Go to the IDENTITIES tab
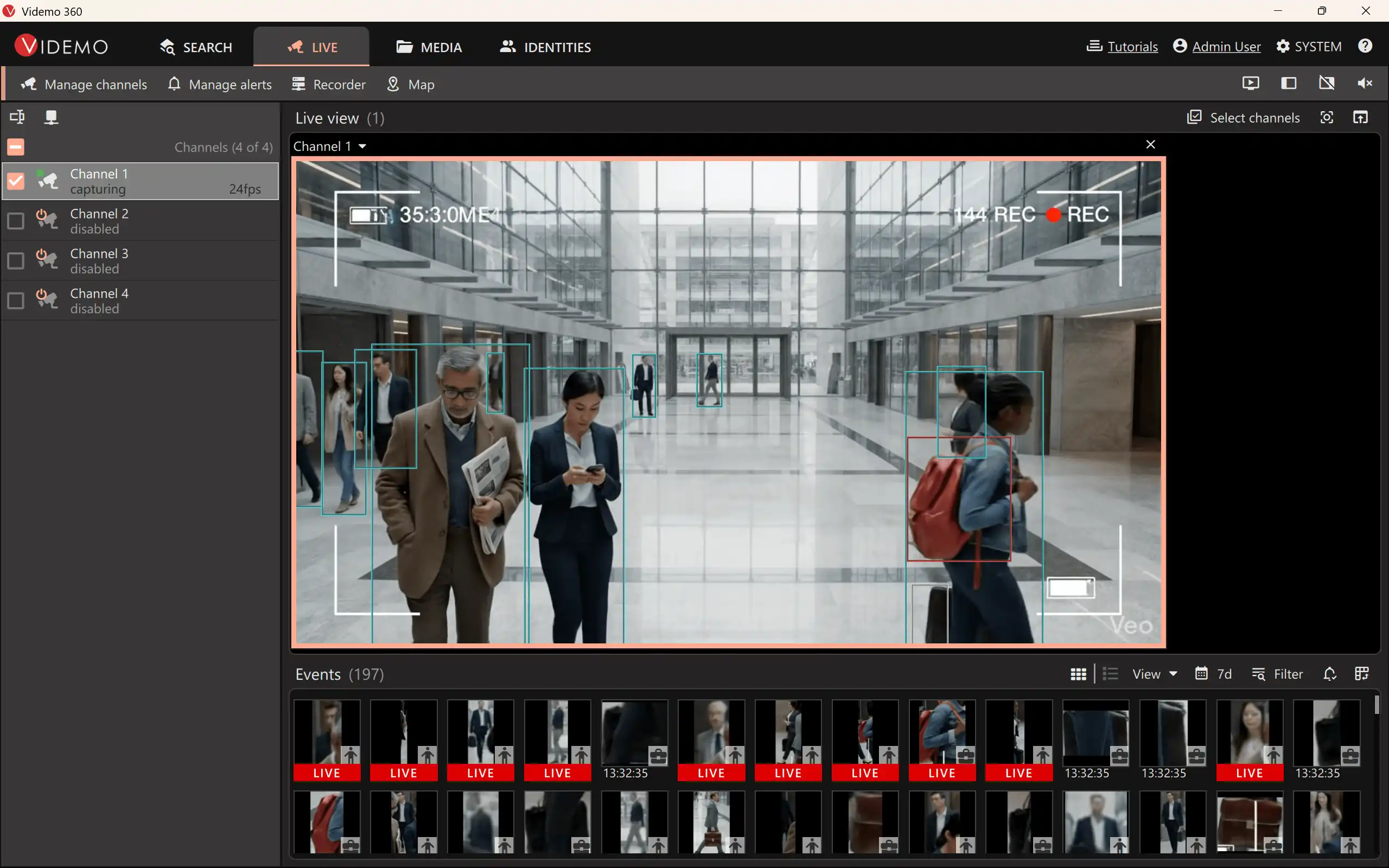Image resolution: width=1389 pixels, height=868 pixels. 545,47
